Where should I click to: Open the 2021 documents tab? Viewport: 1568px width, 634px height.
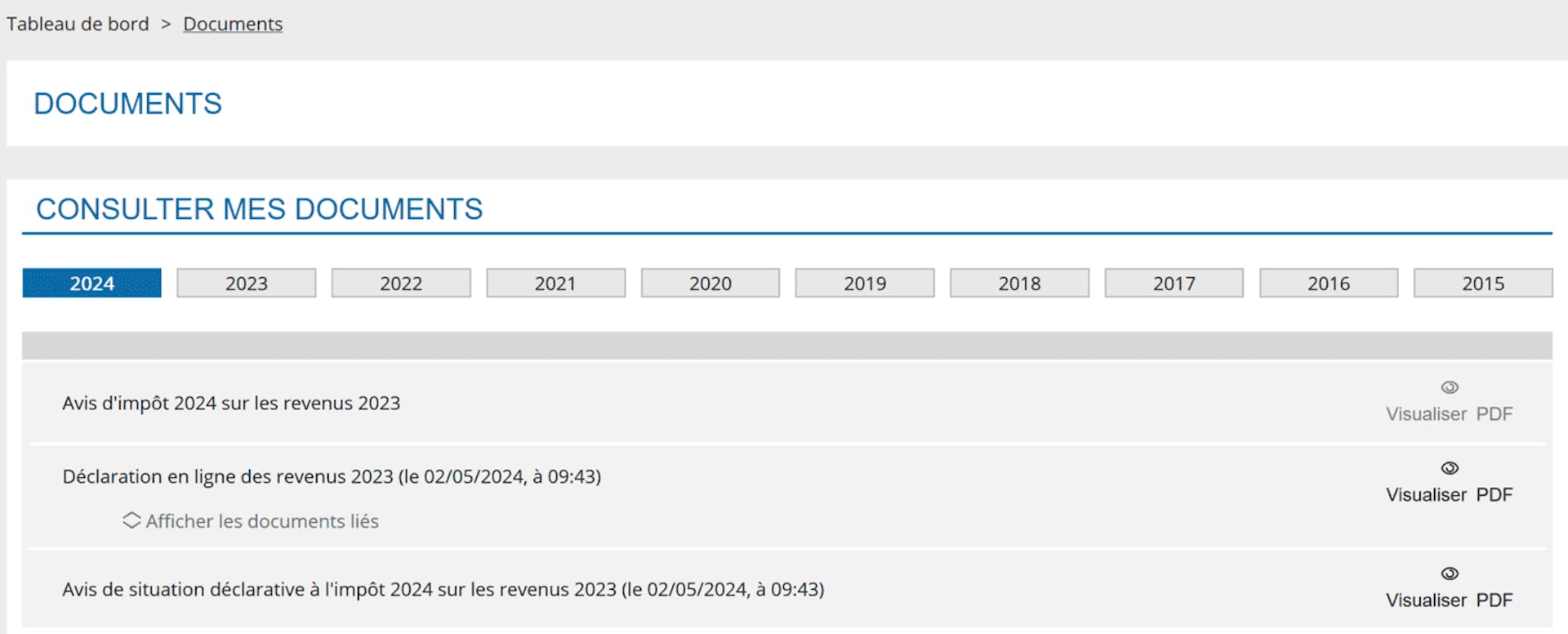[555, 284]
